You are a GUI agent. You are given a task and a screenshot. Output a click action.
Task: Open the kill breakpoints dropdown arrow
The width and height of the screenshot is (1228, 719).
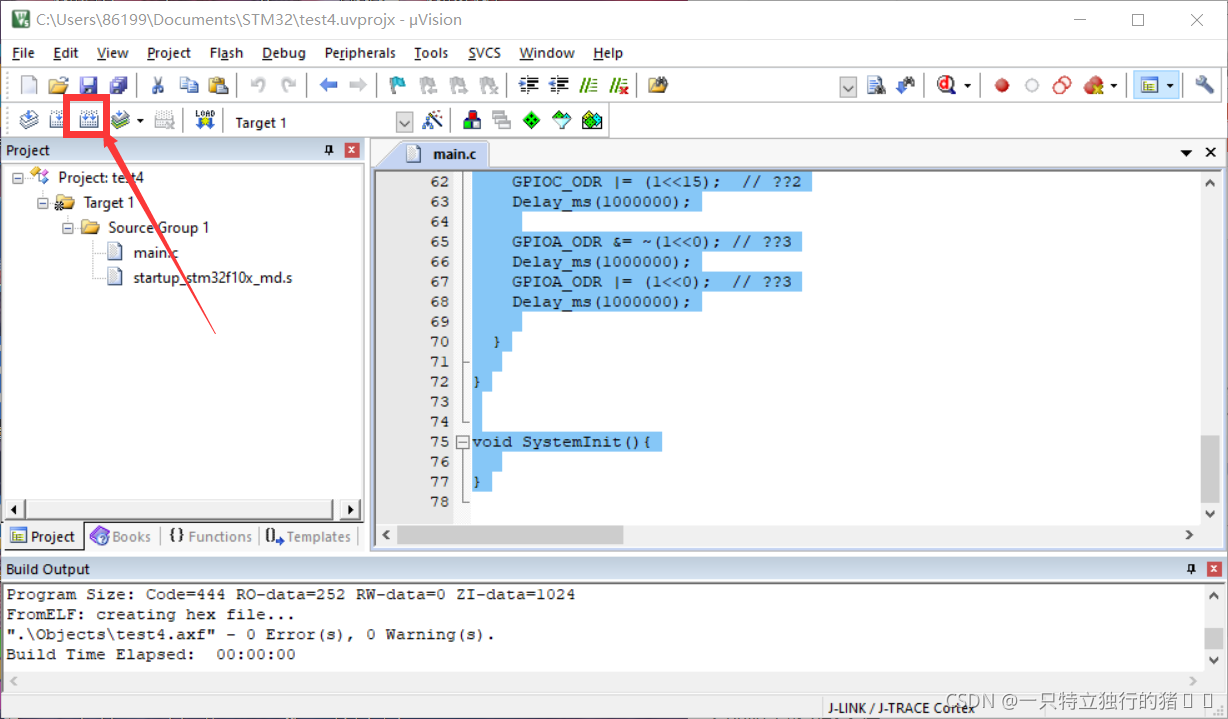pos(1113,87)
